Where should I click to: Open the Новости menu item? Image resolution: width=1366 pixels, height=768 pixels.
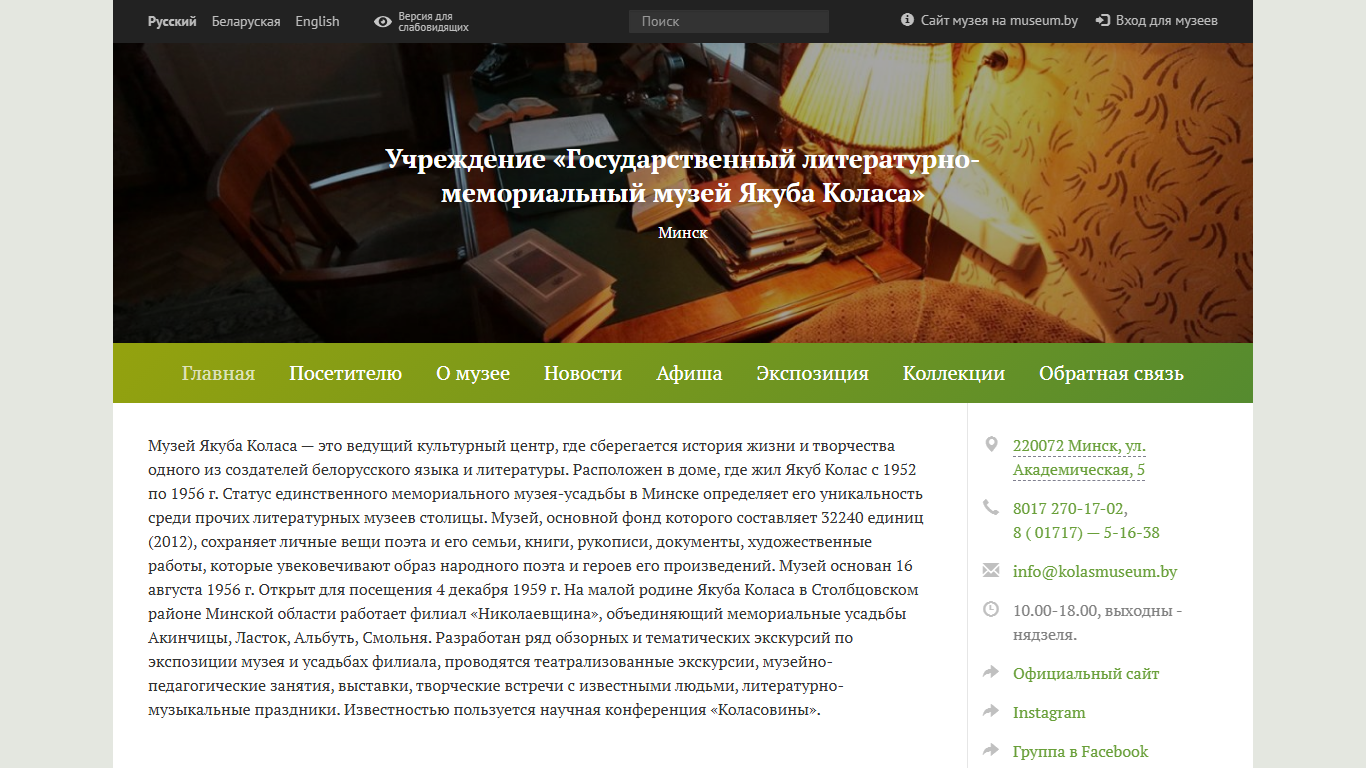click(583, 374)
